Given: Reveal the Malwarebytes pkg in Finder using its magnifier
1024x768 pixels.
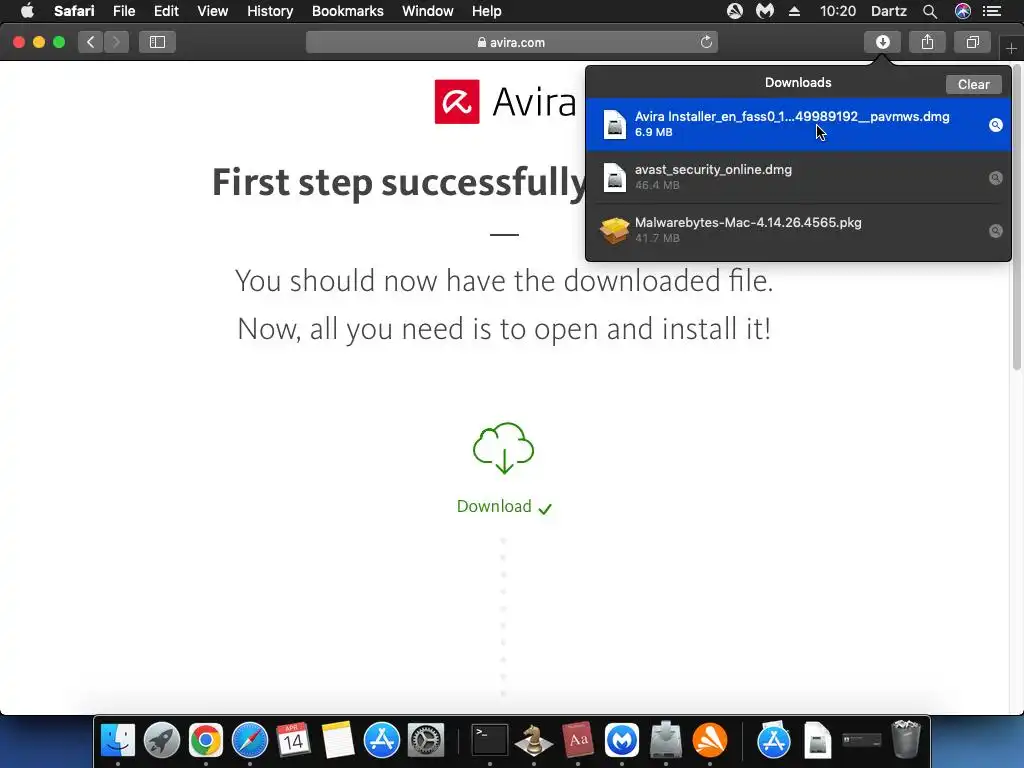Looking at the screenshot, I should pos(995,231).
